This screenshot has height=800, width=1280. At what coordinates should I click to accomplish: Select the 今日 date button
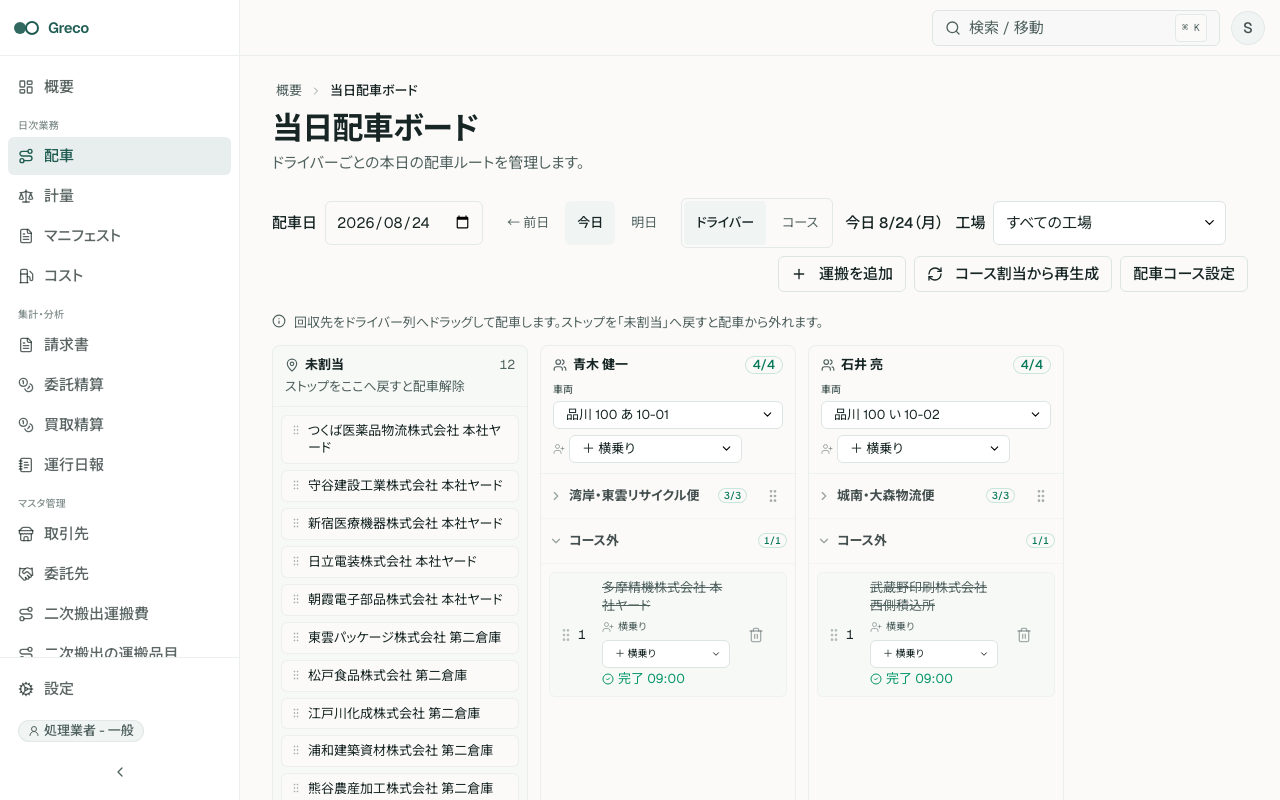(590, 223)
